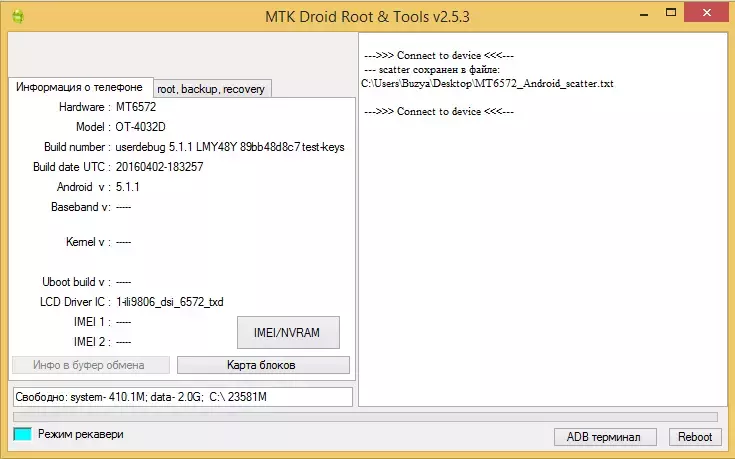Click the Инфо в буфер обмена button
The image size is (735, 459).
90,365
